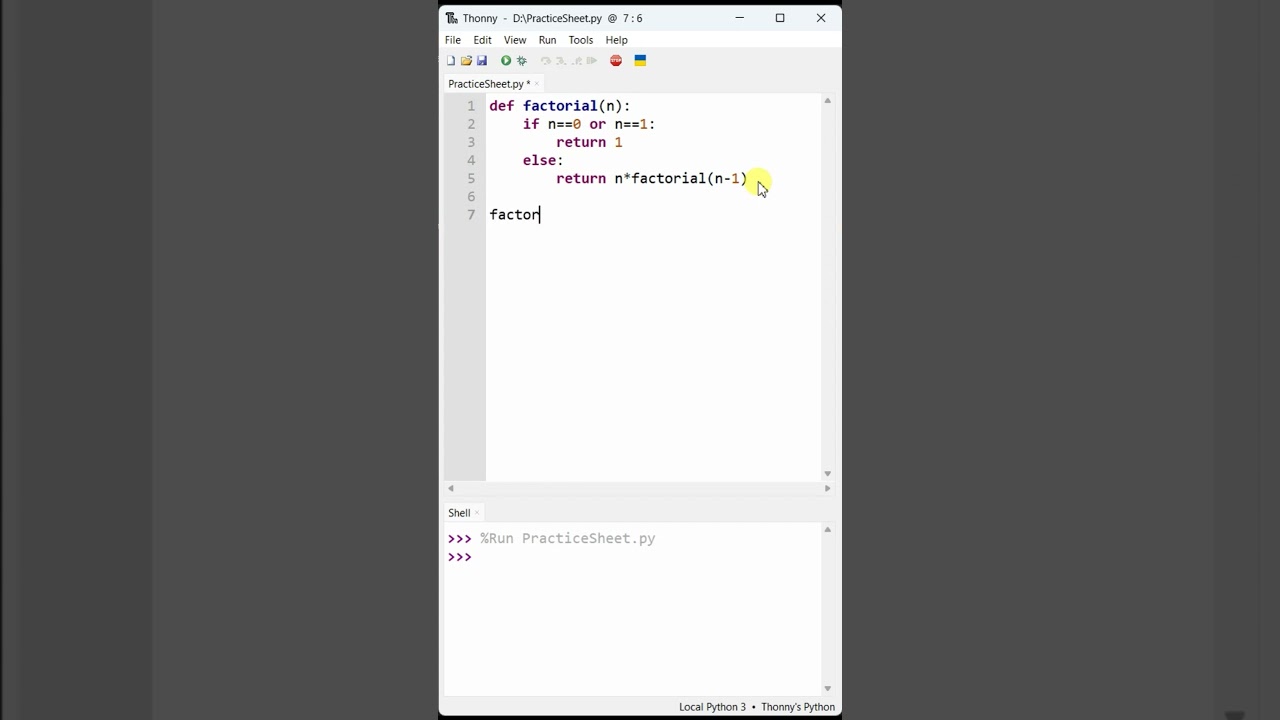The height and width of the screenshot is (720, 1280).
Task: Open the Run menu
Action: click(547, 40)
